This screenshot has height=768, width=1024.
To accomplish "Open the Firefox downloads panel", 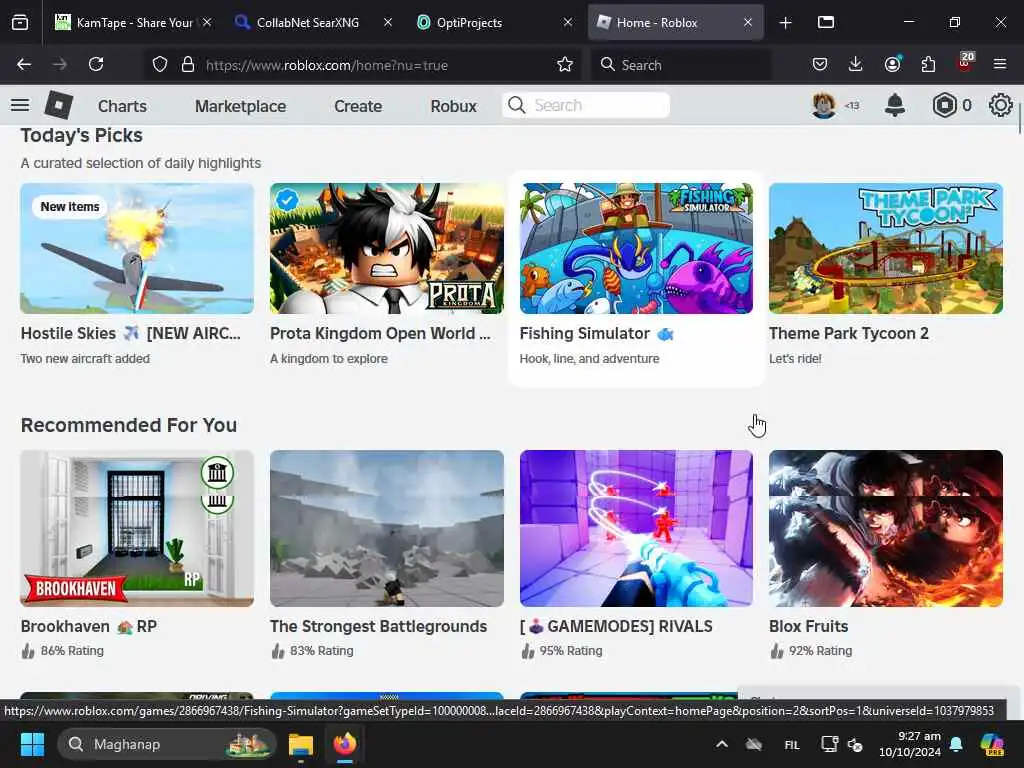I will click(x=856, y=64).
